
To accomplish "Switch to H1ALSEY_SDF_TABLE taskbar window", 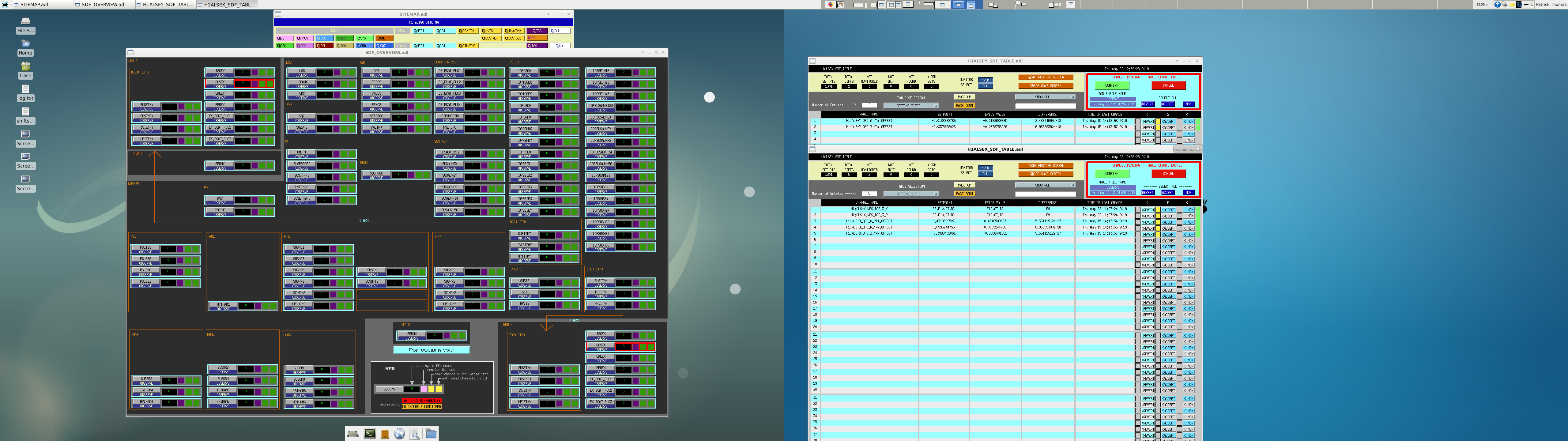I will tap(166, 4).
